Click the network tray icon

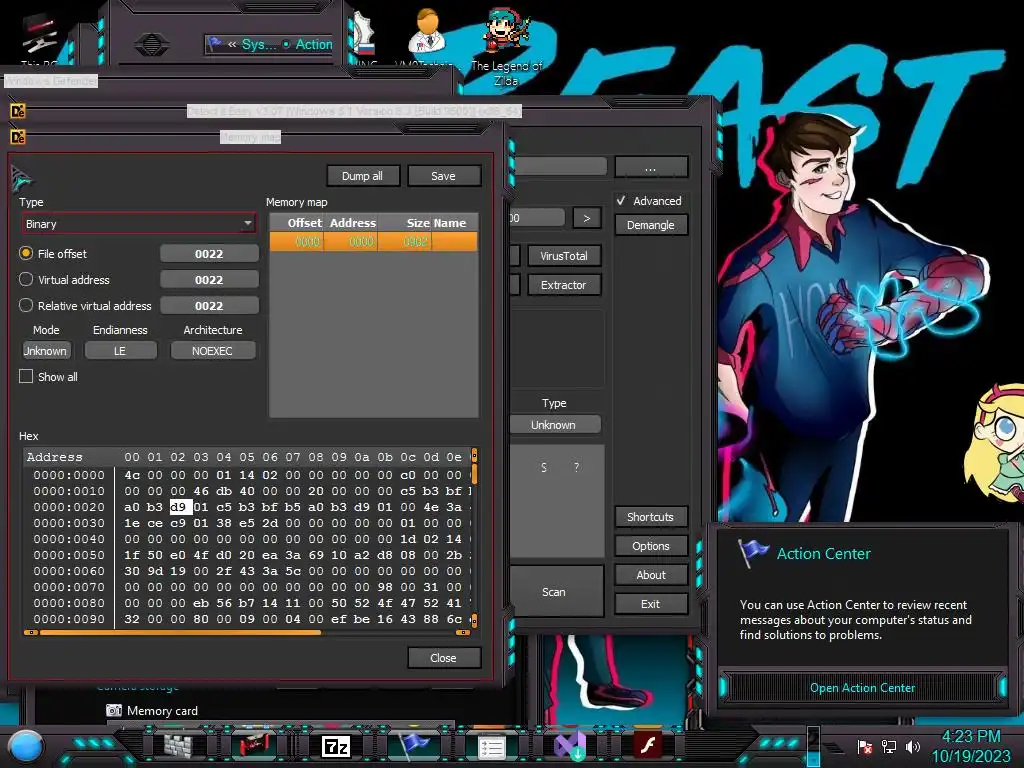tap(889, 746)
